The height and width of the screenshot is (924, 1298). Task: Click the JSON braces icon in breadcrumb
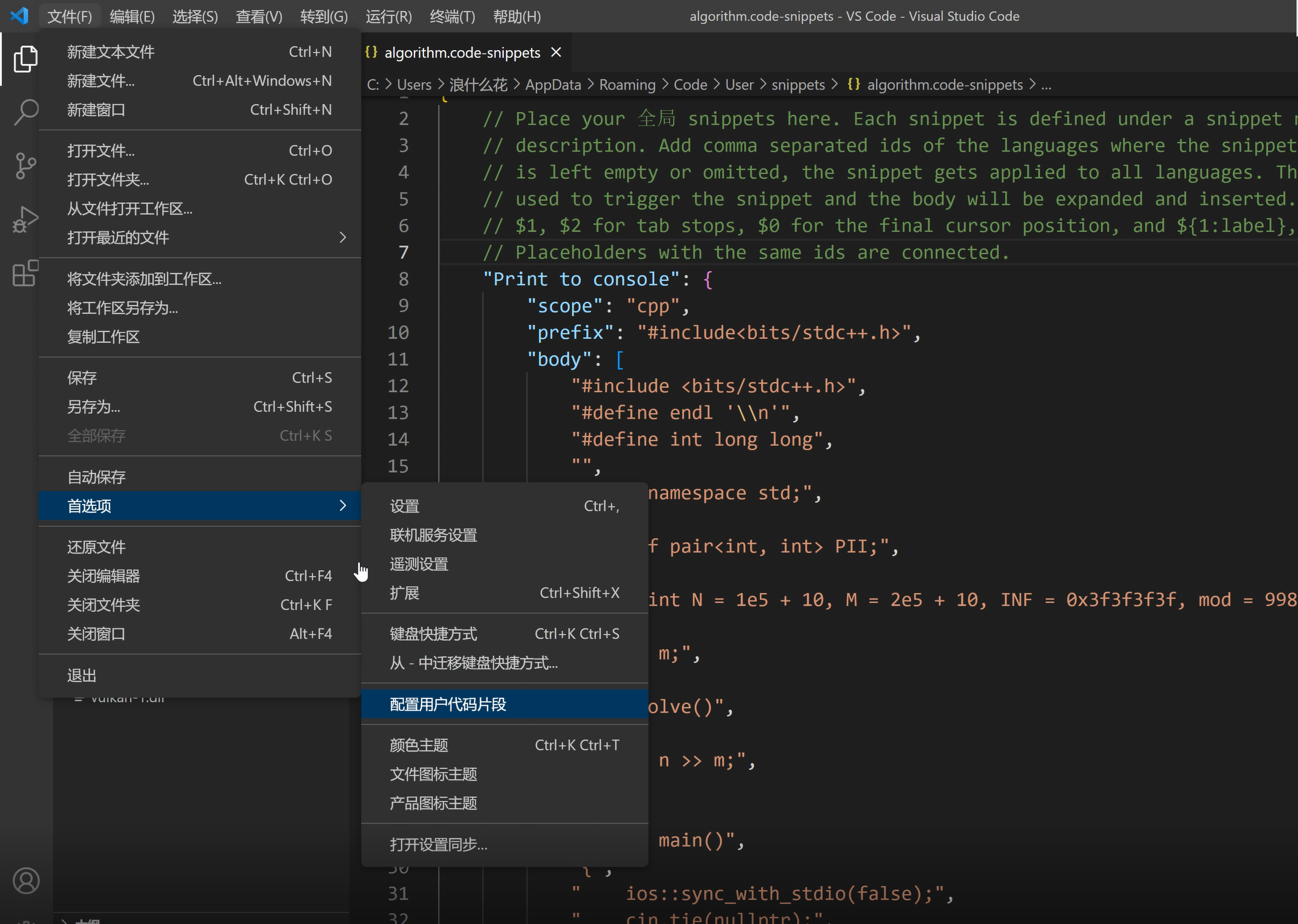point(854,84)
